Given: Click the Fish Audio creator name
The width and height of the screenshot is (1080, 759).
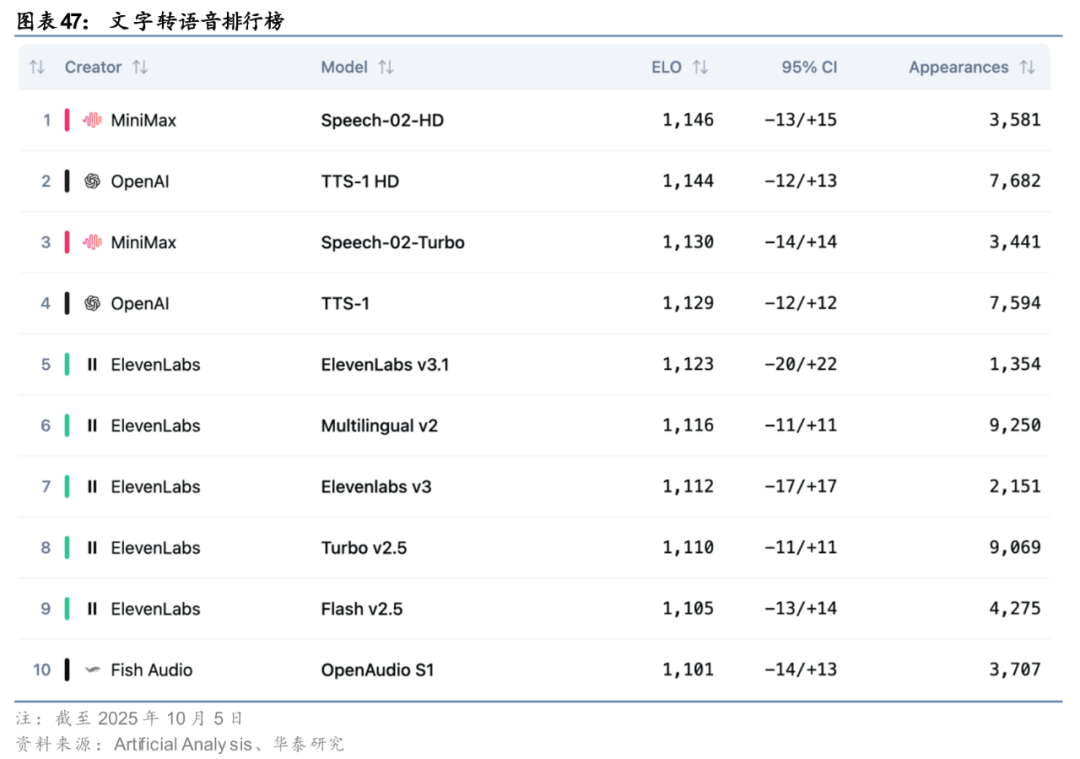Looking at the screenshot, I should (152, 669).
